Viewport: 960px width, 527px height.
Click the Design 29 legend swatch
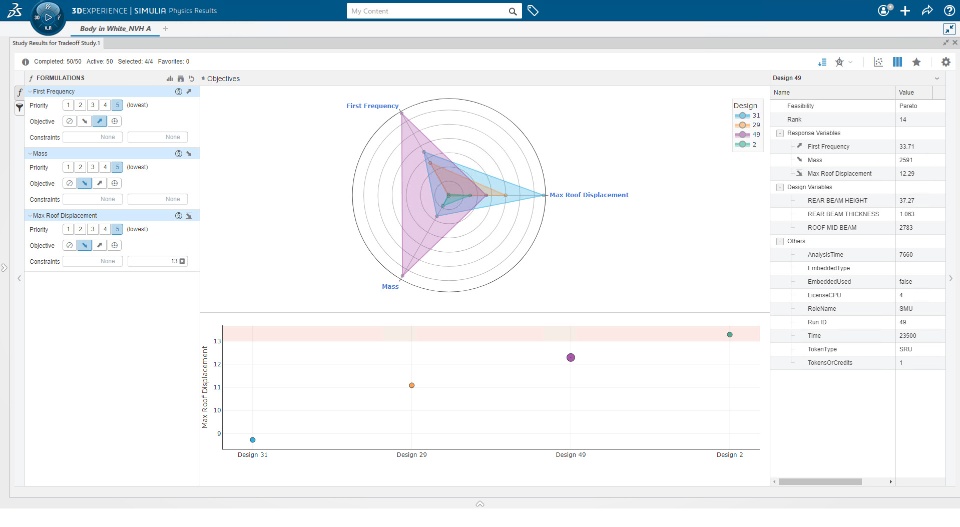742,125
